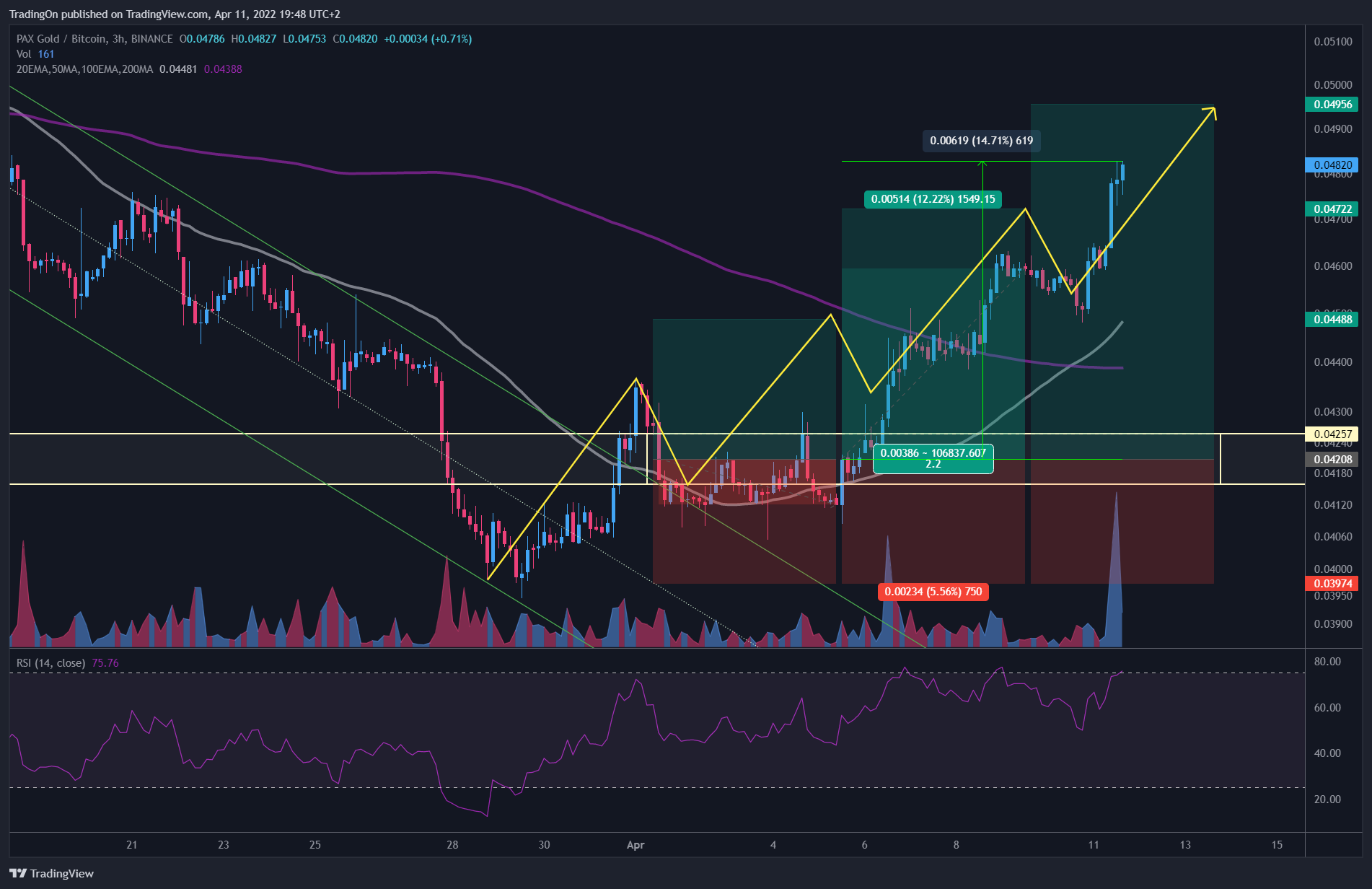The width and height of the screenshot is (1372, 889).
Task: Click the 0.05000 price axis tick
Action: 1332,85
